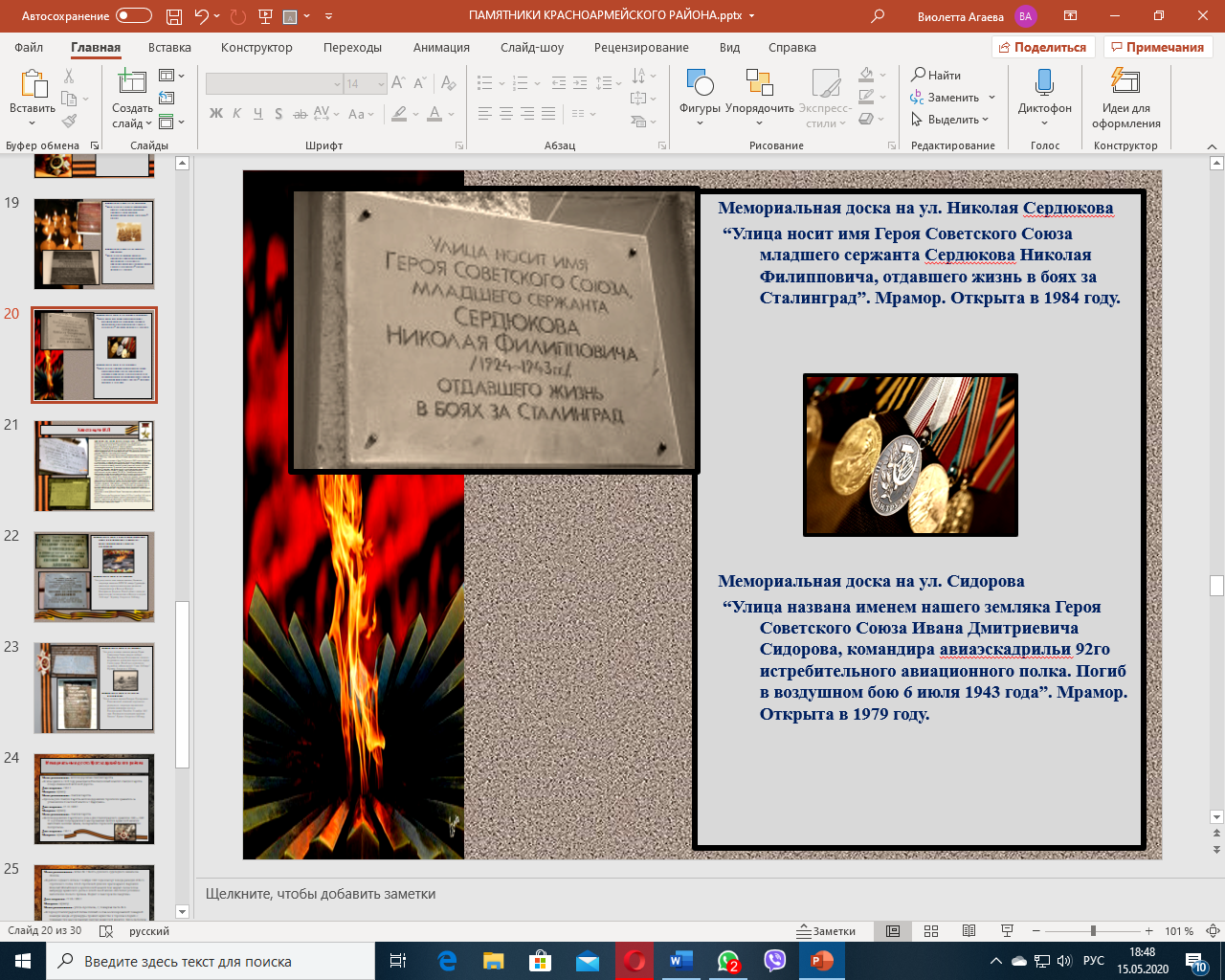Screen dimensions: 1225x980
Task: Open the Animation (Анимация) tab
Action: point(441,47)
